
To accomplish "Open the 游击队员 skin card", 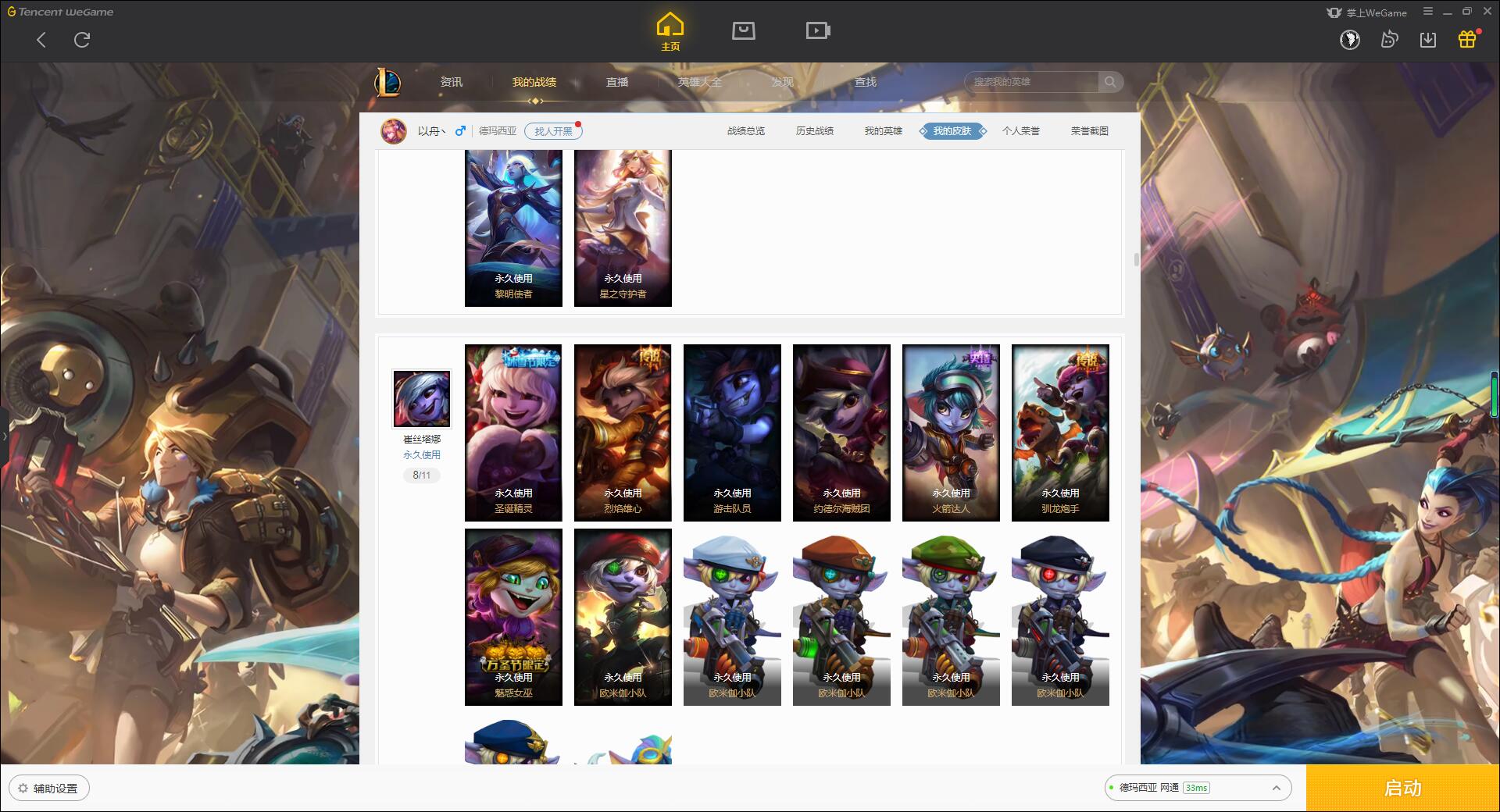I will point(732,433).
